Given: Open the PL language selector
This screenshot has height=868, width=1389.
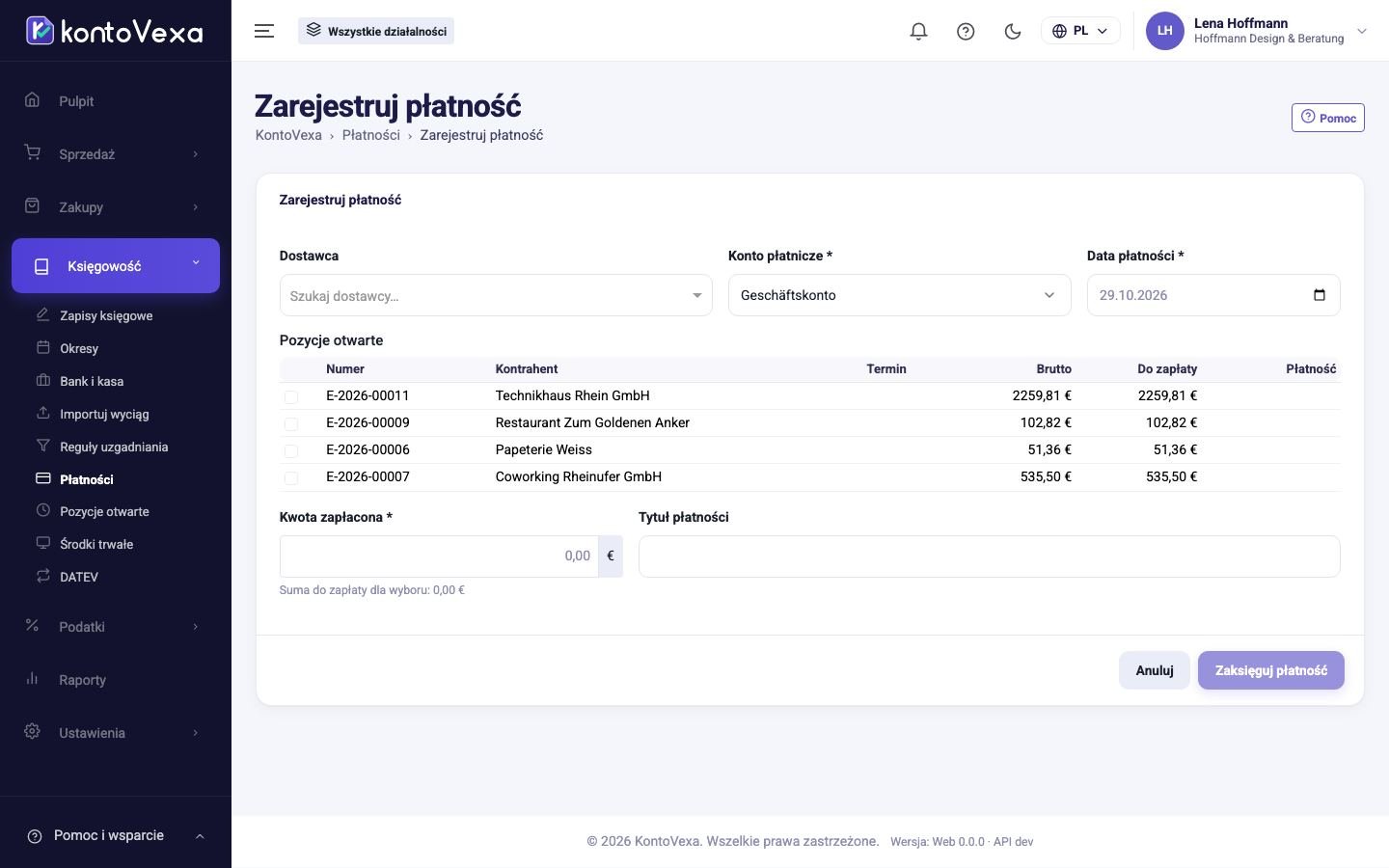Looking at the screenshot, I should [1080, 31].
